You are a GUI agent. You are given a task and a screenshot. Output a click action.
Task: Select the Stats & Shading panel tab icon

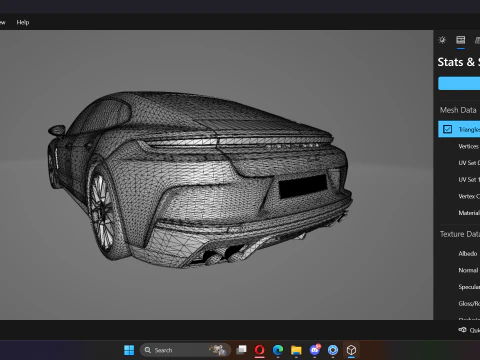click(x=461, y=40)
